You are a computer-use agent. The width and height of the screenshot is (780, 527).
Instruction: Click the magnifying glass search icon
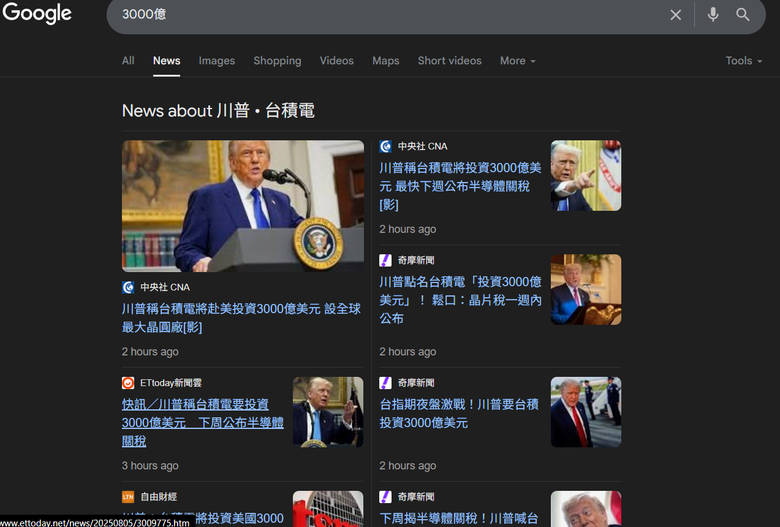click(x=743, y=14)
